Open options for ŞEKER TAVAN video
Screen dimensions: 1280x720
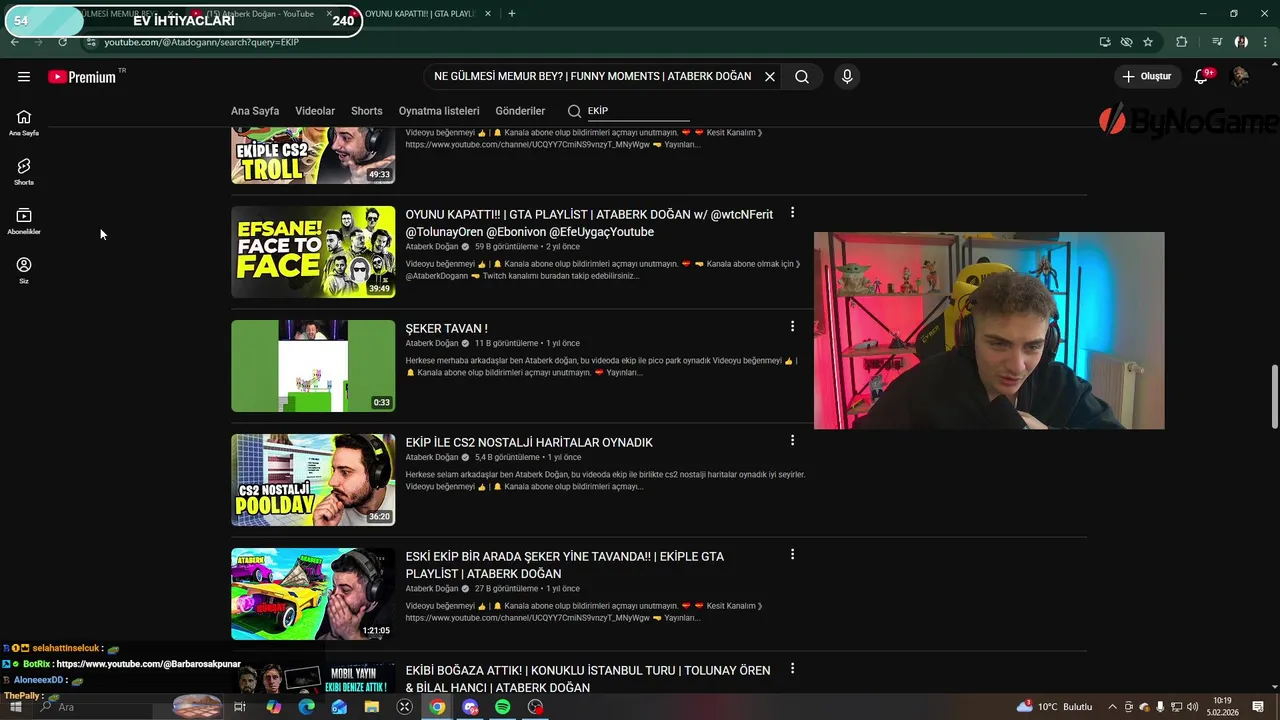(792, 326)
